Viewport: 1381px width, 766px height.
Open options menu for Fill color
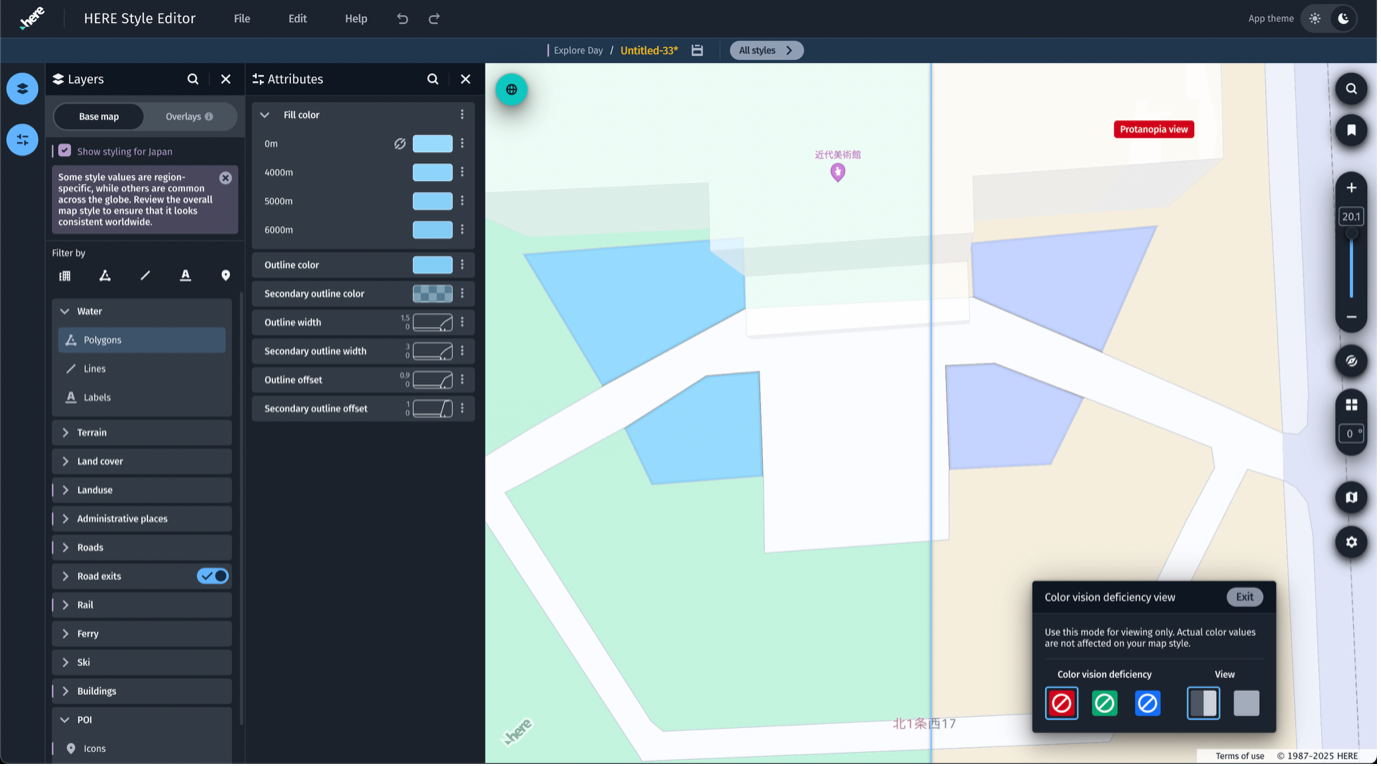click(x=463, y=115)
